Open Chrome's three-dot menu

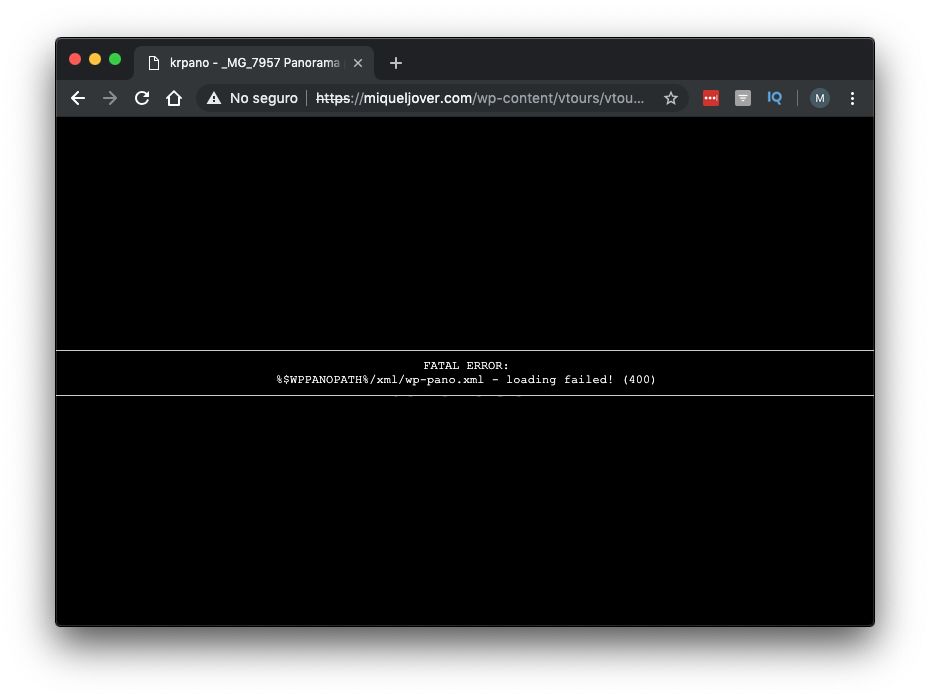click(852, 98)
